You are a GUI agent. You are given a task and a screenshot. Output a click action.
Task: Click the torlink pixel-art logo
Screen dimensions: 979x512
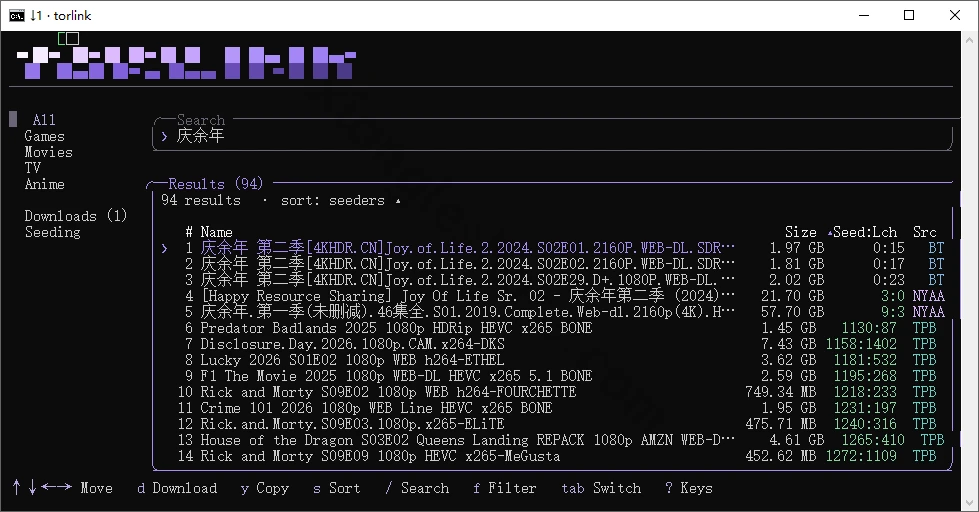[x=186, y=62]
